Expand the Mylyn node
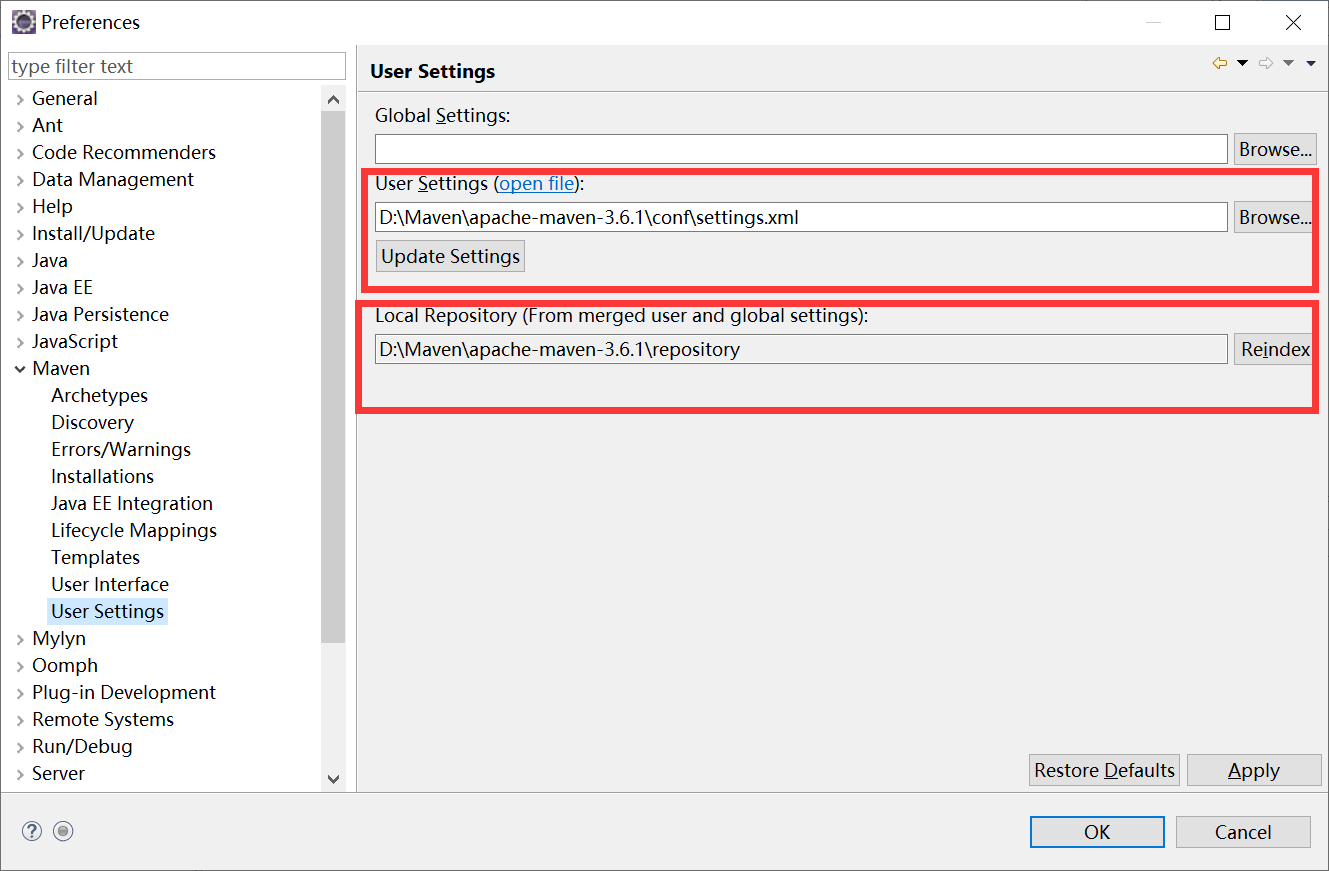Viewport: 1329px width, 871px height. point(21,639)
